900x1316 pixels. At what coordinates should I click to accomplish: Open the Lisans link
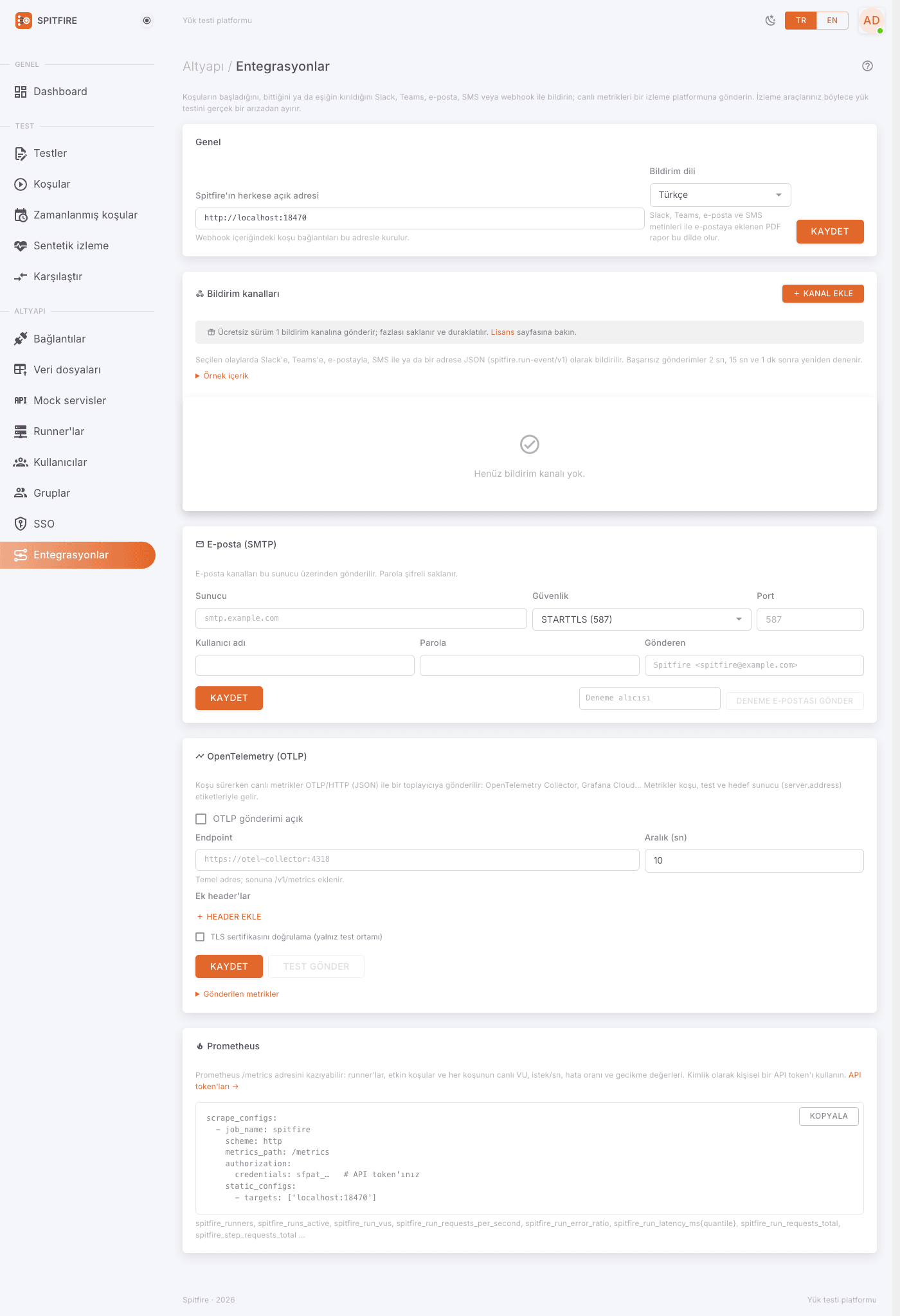coord(502,332)
